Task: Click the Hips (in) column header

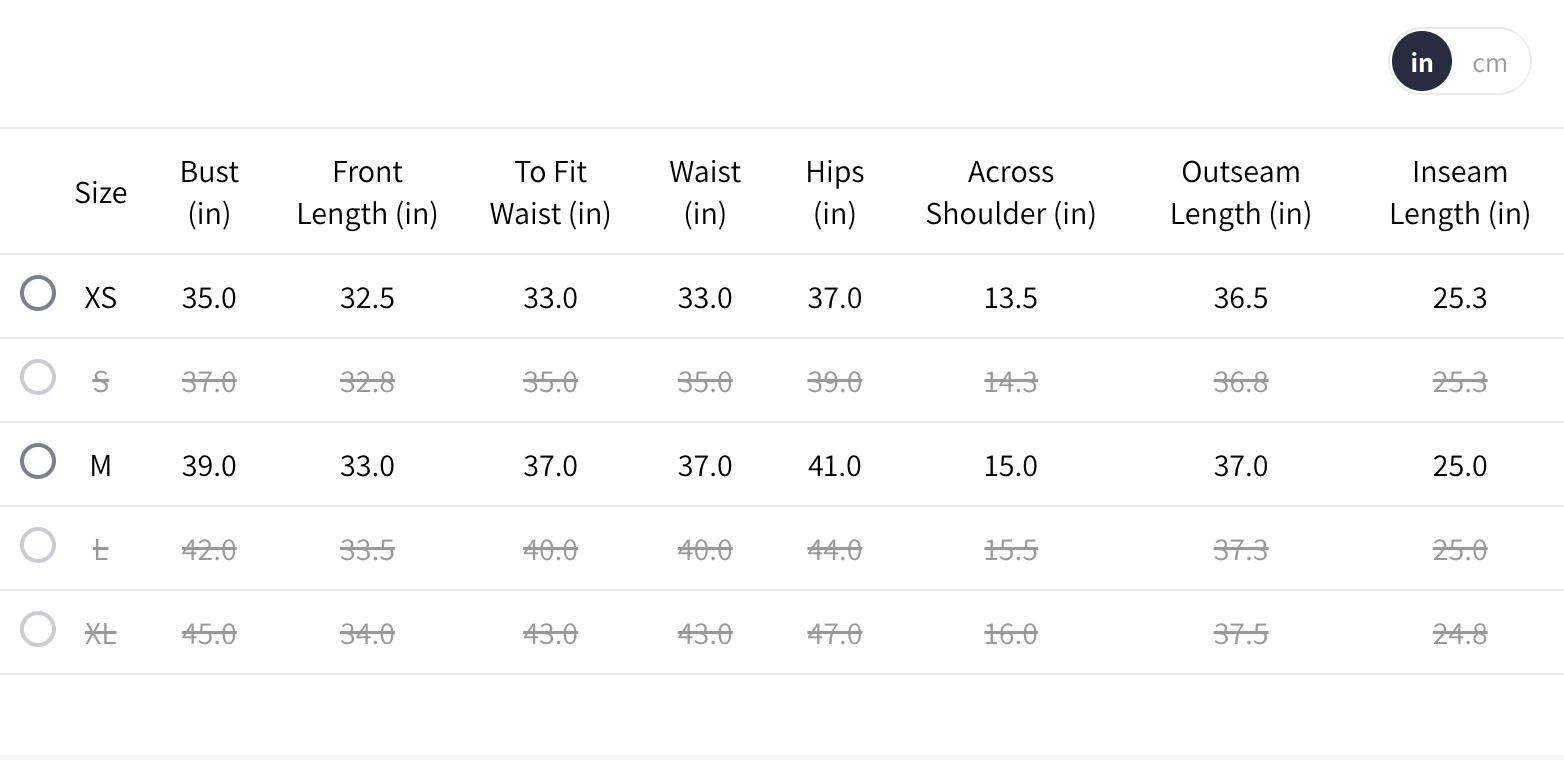Action: [834, 192]
